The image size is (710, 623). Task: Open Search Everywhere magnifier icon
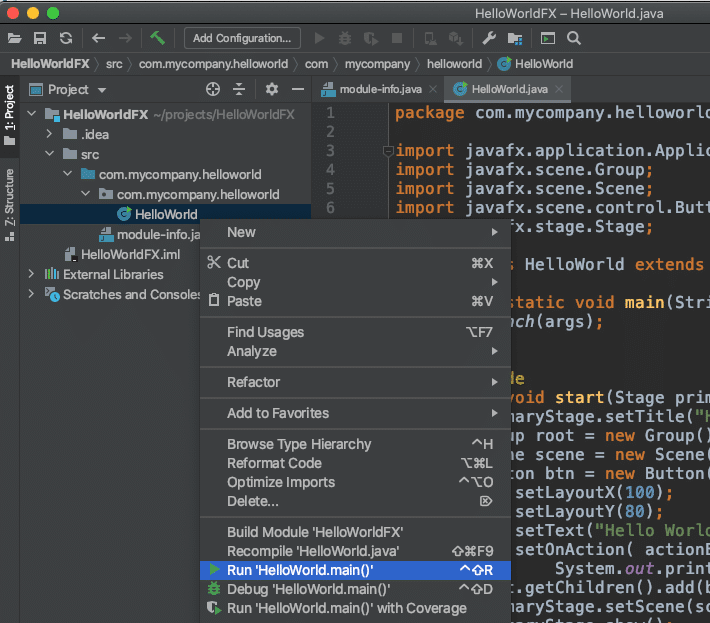click(574, 38)
